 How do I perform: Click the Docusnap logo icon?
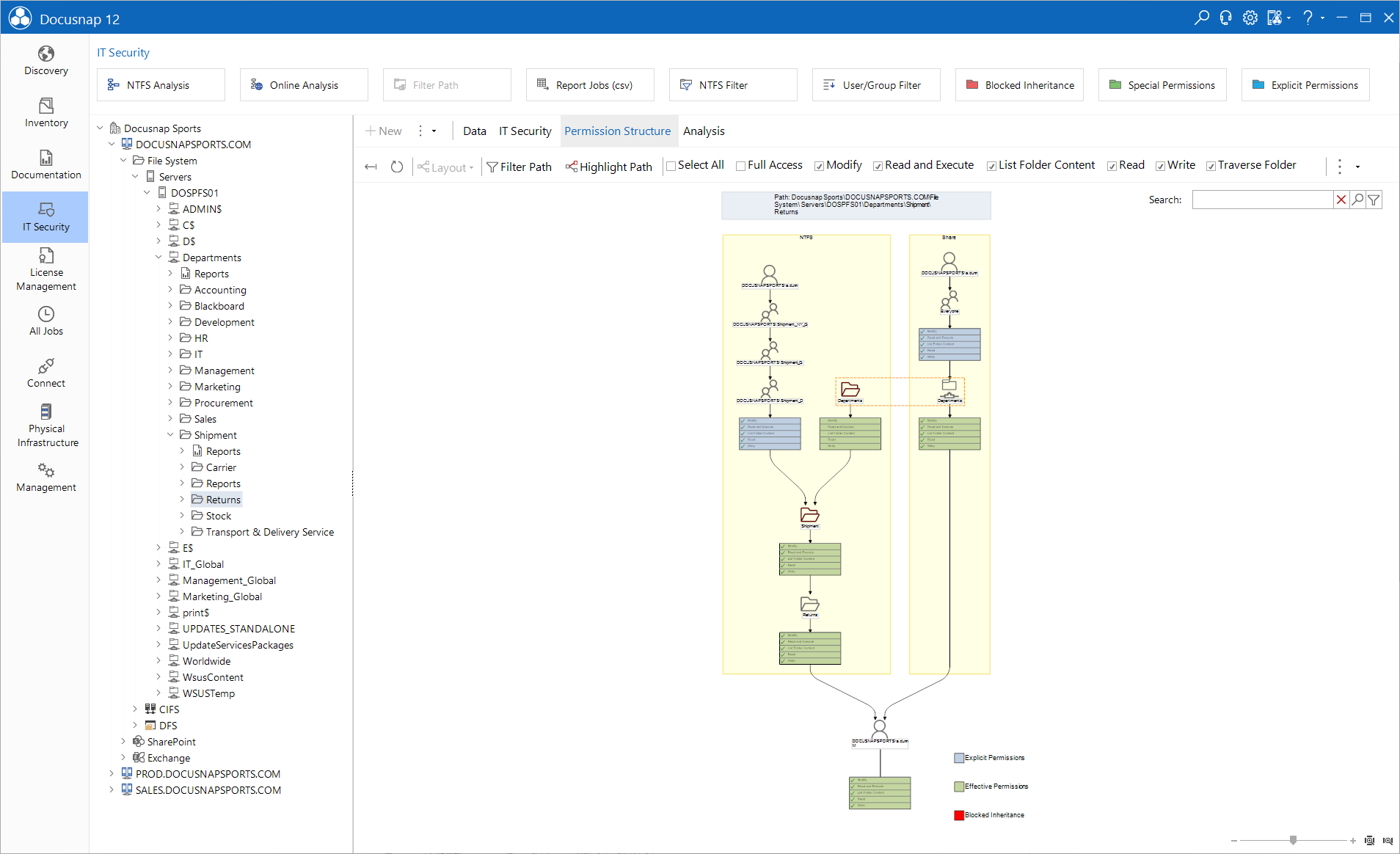[x=20, y=18]
